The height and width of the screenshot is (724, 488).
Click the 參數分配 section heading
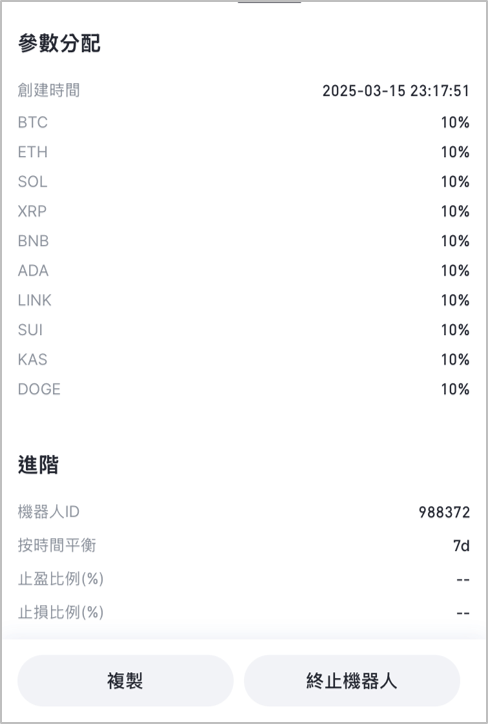(59, 43)
